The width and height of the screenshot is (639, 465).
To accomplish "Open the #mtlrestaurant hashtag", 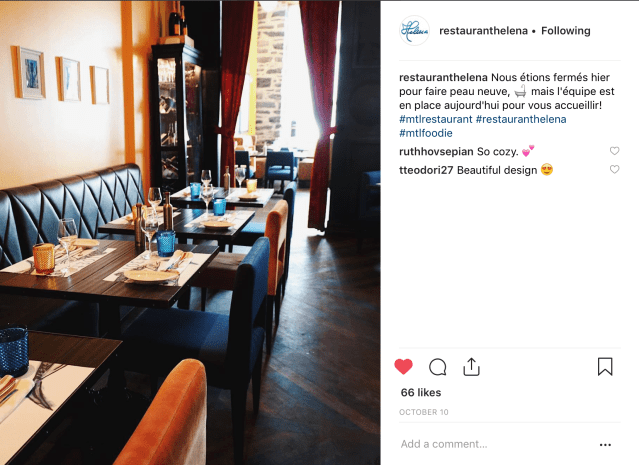I will point(436,119).
